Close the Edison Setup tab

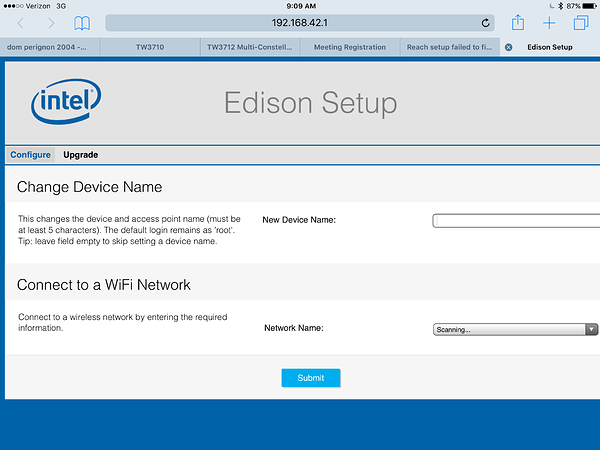click(509, 47)
